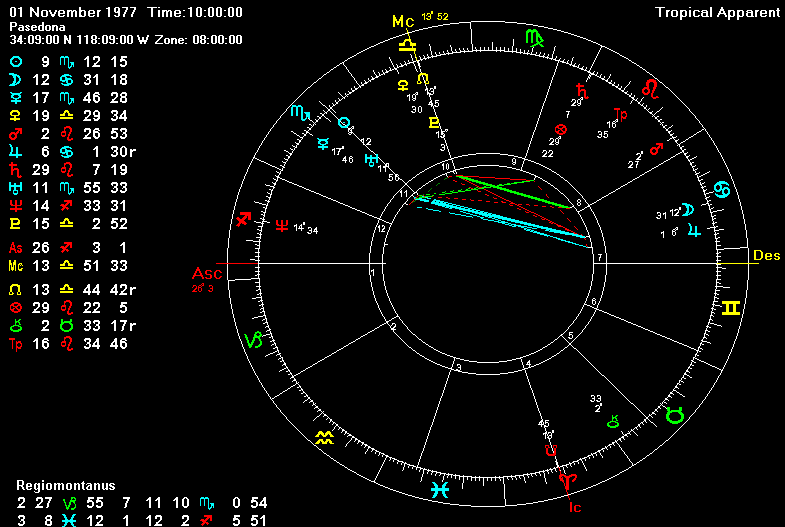785x527 pixels.
Task: Select the Neptune trident inside the chart wheel
Action: [x=282, y=226]
